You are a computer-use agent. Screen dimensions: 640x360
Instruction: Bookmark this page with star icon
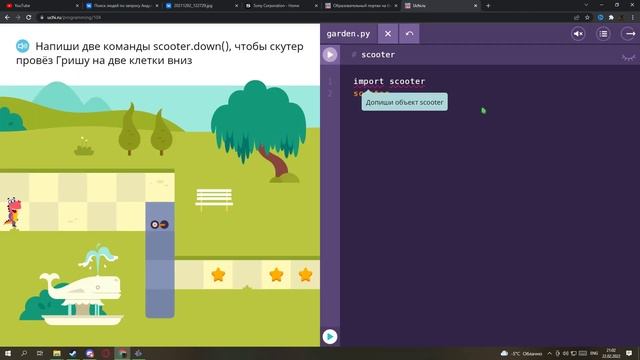coord(587,18)
